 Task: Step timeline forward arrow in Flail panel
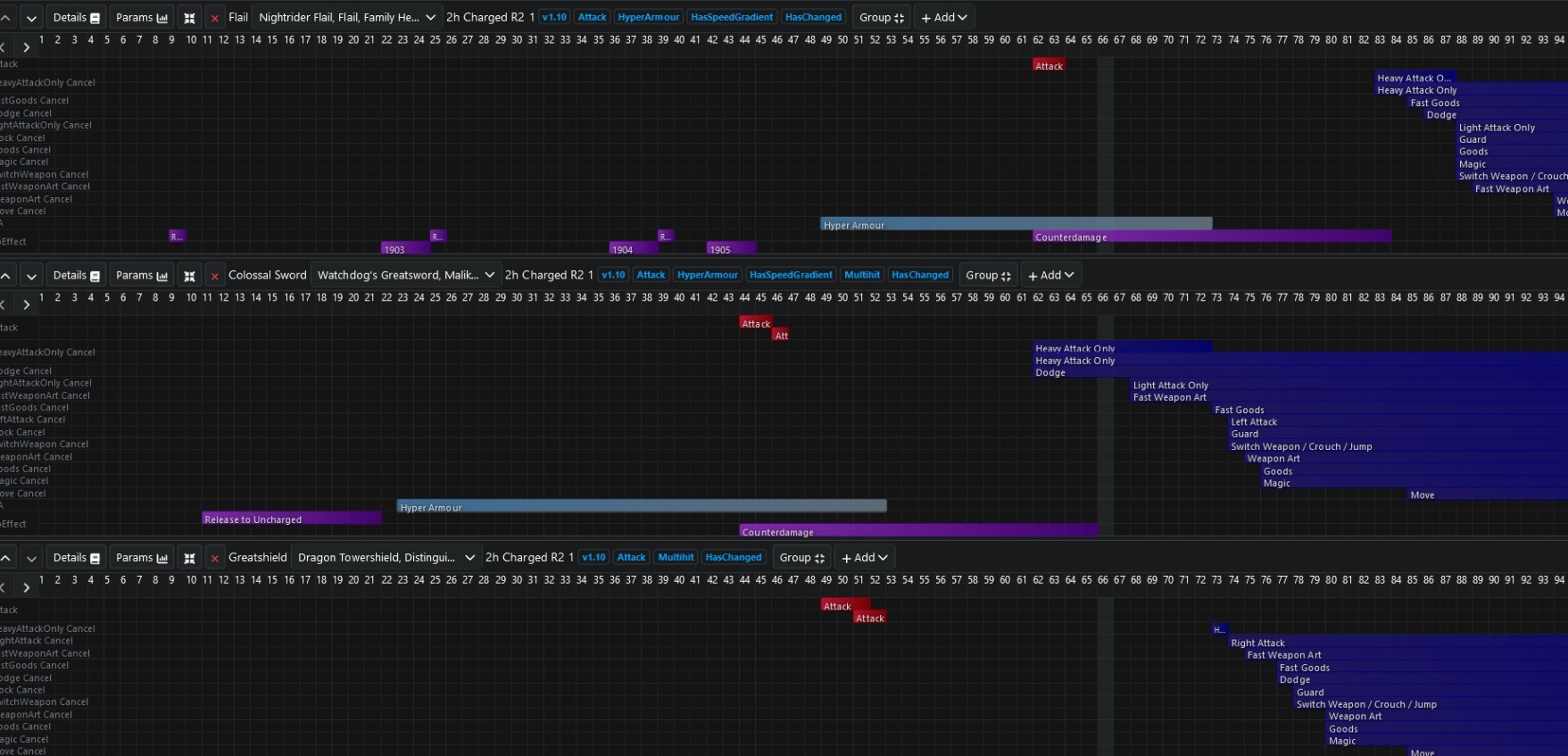(26, 47)
